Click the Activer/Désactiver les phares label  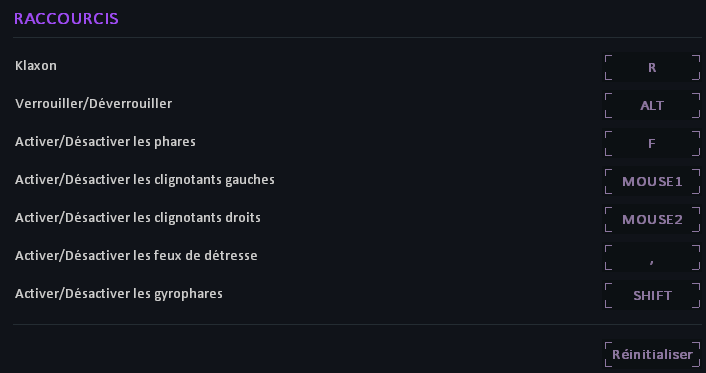(x=105, y=142)
